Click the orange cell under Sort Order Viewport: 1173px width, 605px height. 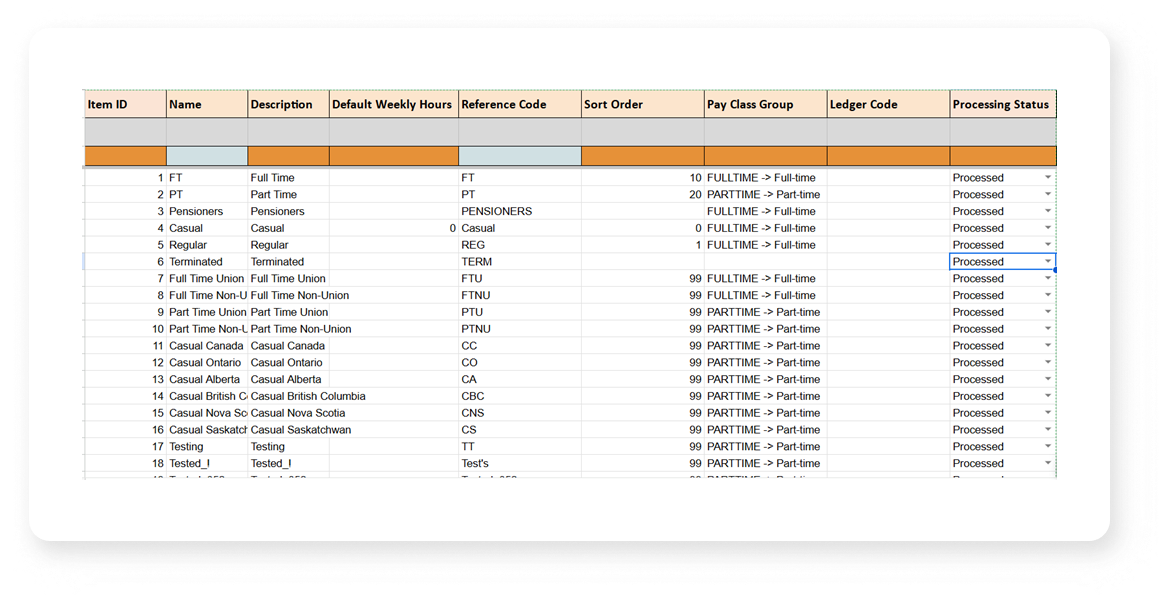coord(642,156)
